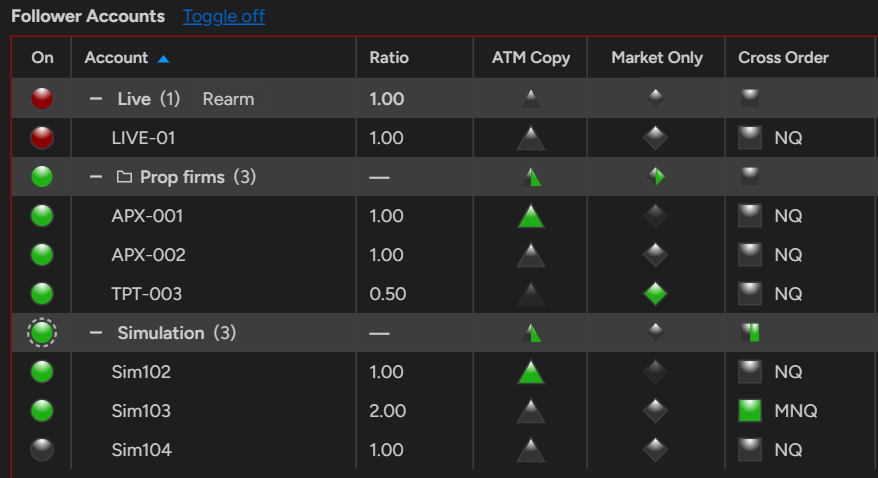Toggle Market Only diamond for Prop firms group
The height and width of the screenshot is (478, 878).
click(x=655, y=176)
